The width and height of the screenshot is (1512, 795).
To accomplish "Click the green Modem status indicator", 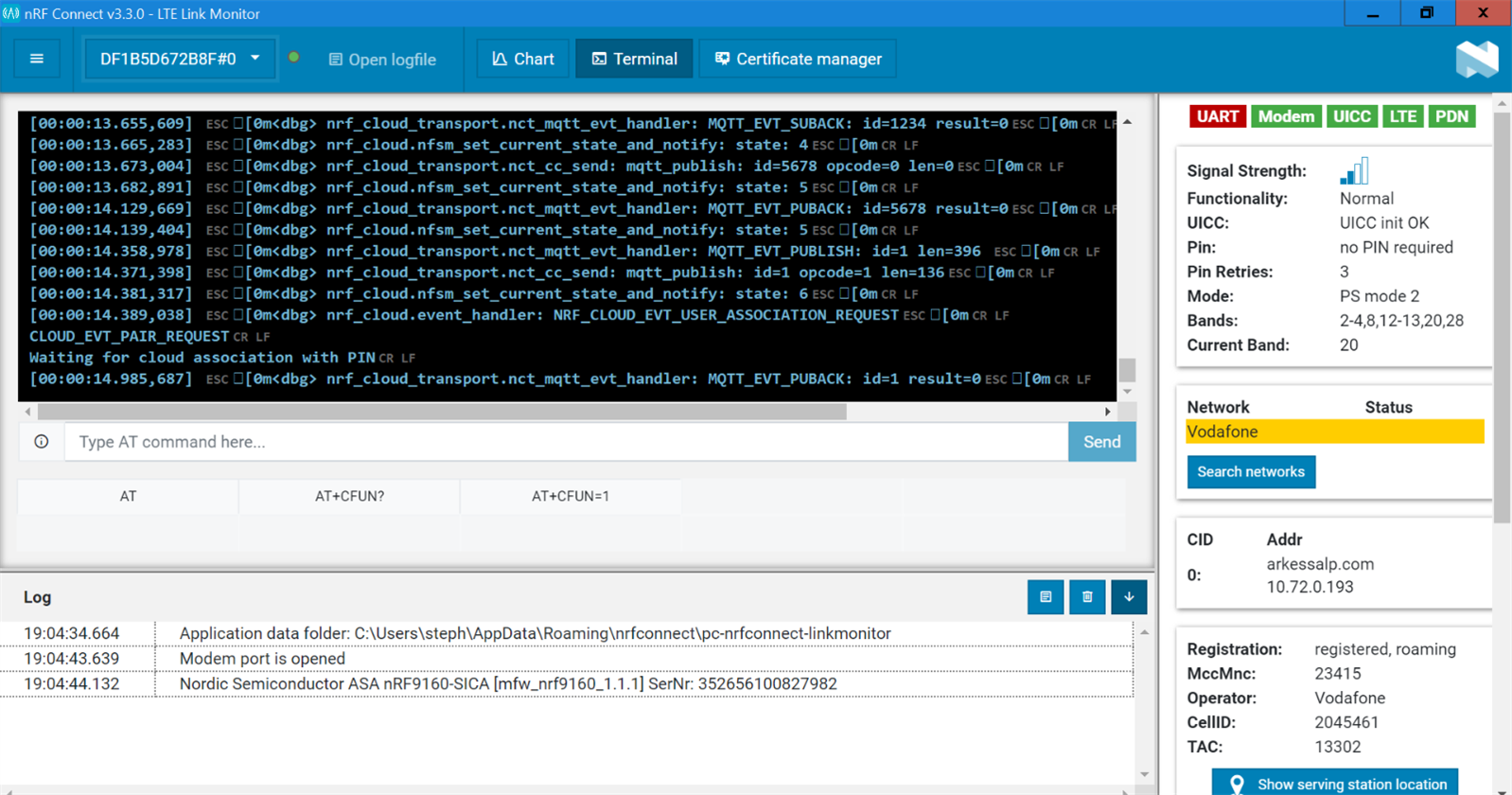I will pos(1286,116).
